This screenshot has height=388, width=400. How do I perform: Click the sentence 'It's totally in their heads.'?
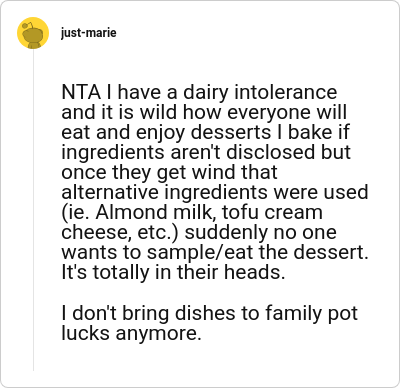click(x=173, y=272)
